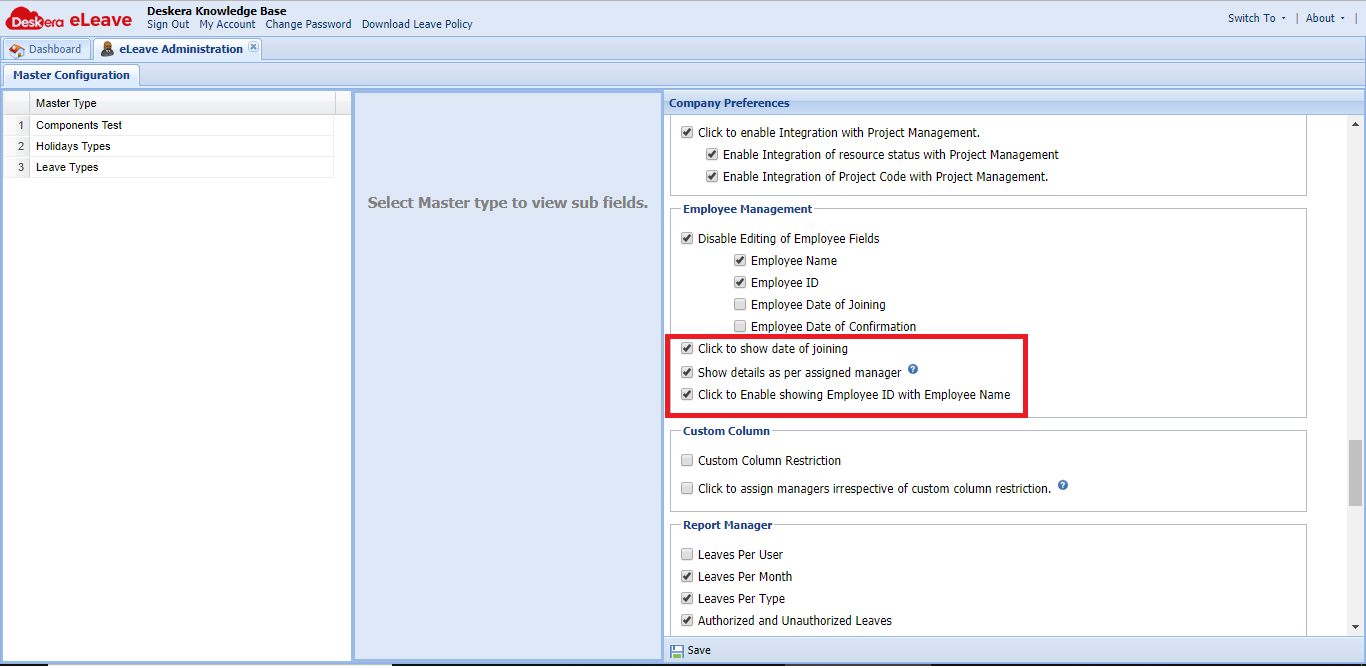Select the Leave Types row
Screen dimensions: 1366x668
[168, 167]
